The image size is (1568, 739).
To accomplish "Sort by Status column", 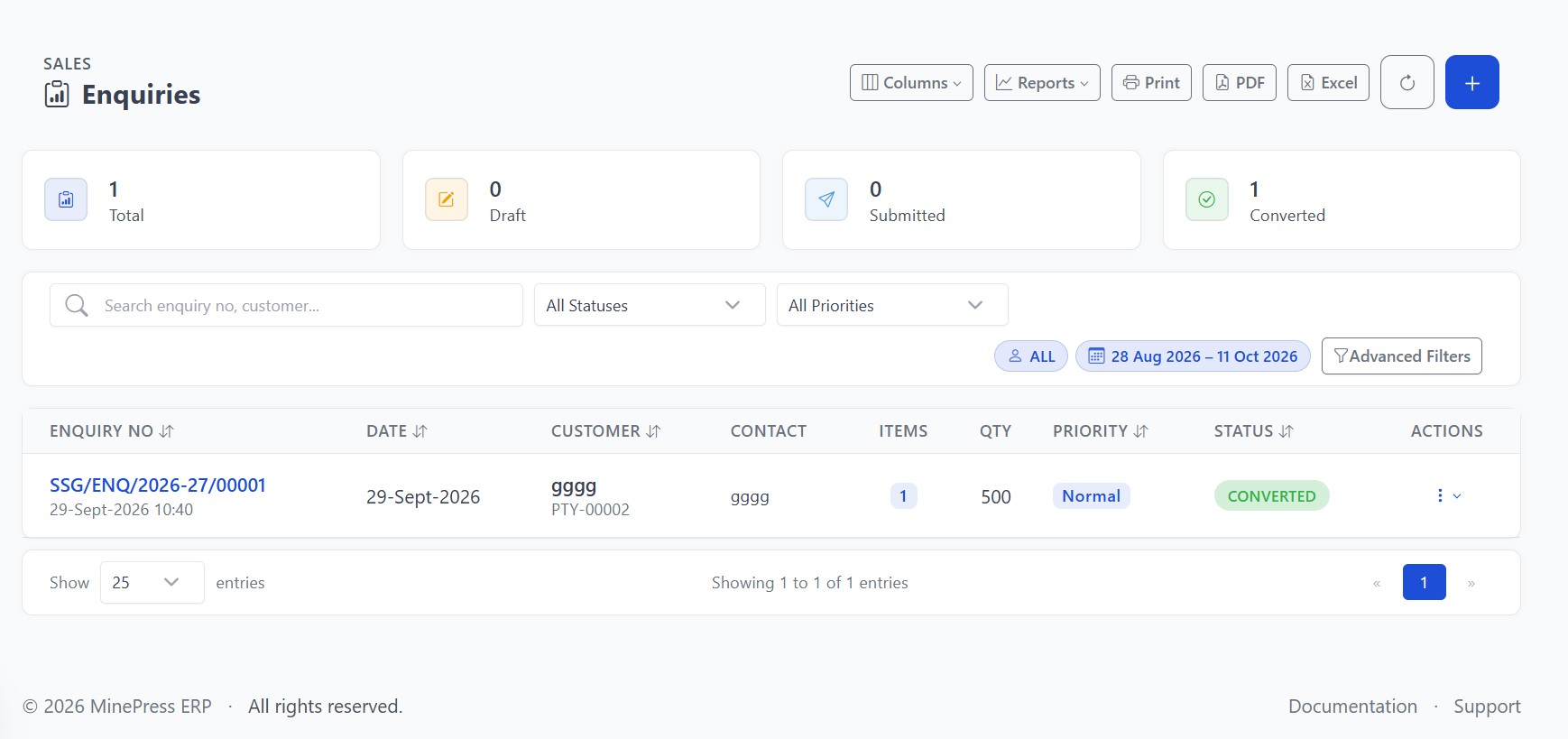I will pyautogui.click(x=1254, y=431).
